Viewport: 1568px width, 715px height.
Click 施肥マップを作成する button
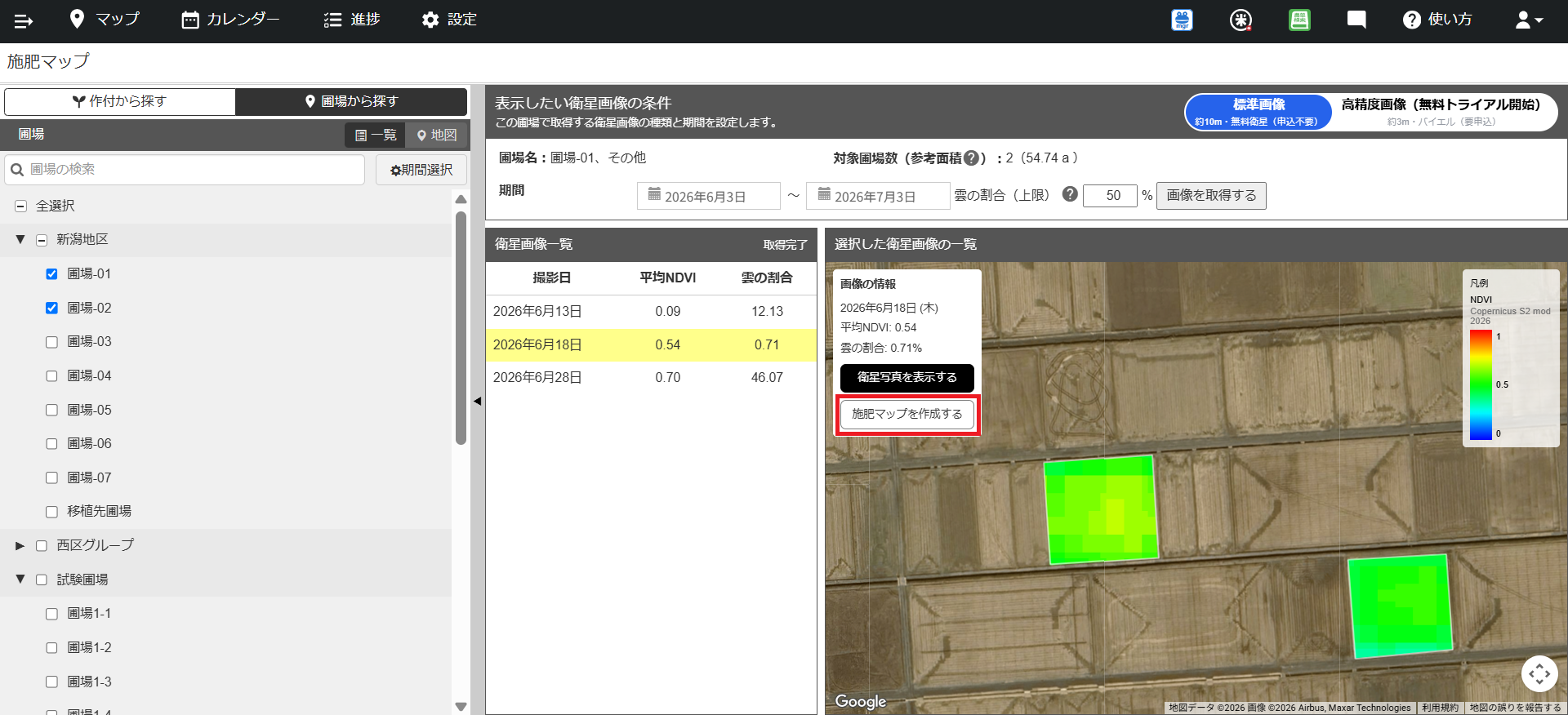point(906,415)
